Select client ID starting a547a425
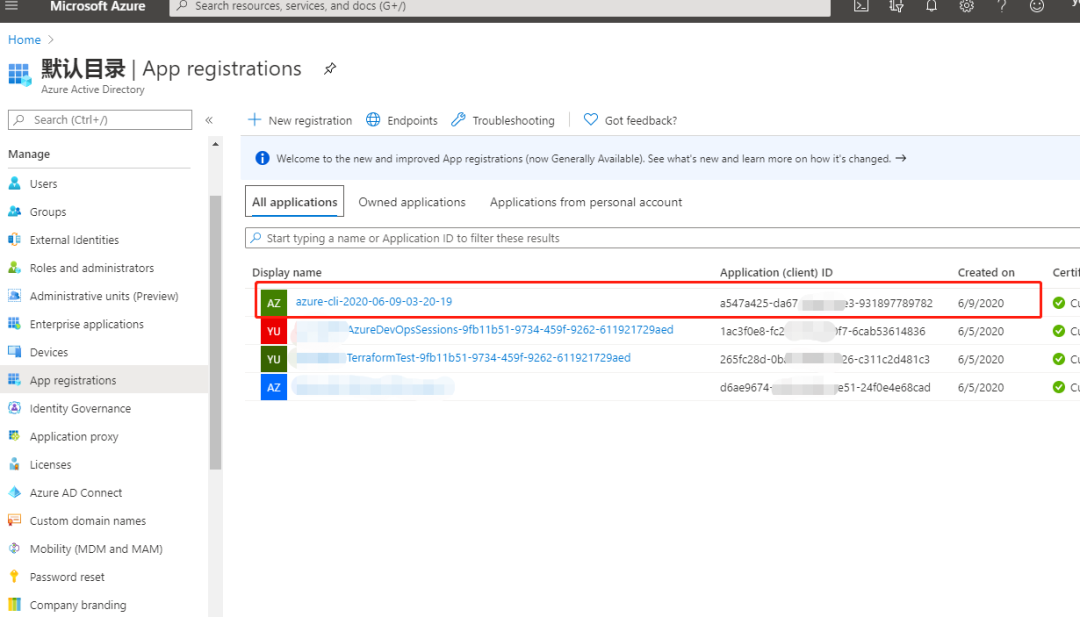Image resolution: width=1080 pixels, height=617 pixels. coord(827,303)
